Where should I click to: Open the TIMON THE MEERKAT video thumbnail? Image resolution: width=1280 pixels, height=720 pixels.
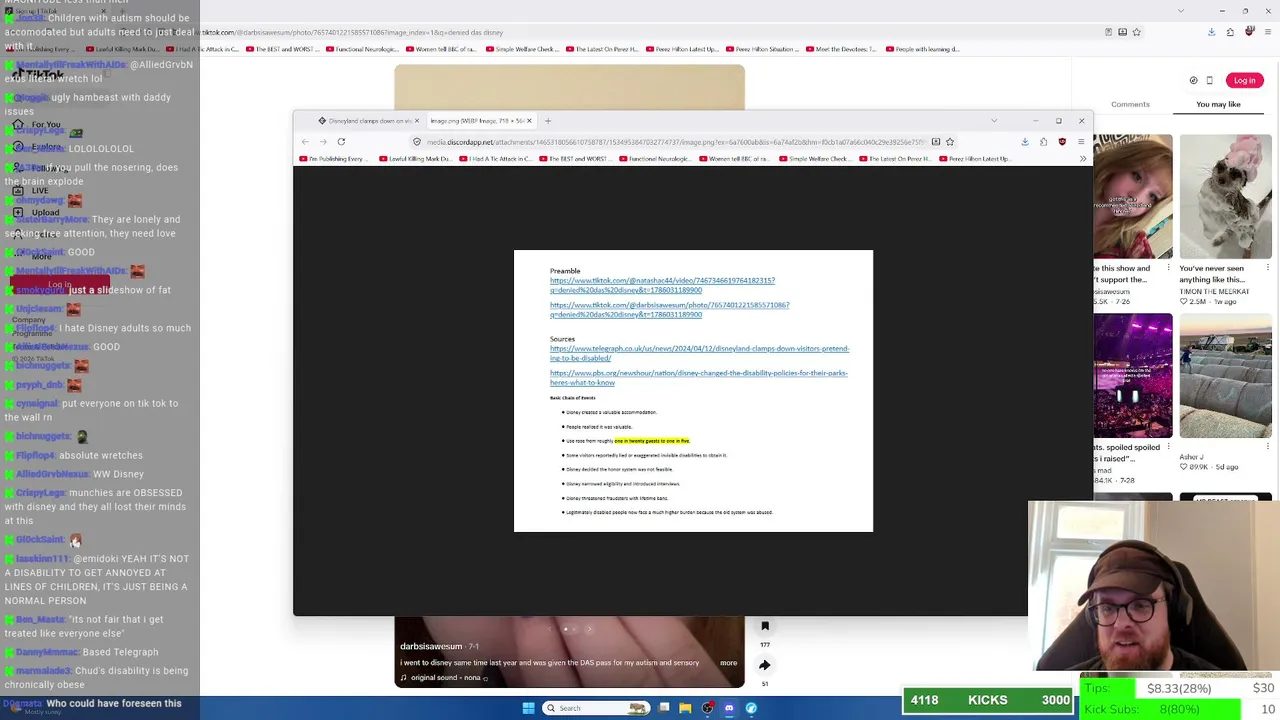click(1226, 196)
